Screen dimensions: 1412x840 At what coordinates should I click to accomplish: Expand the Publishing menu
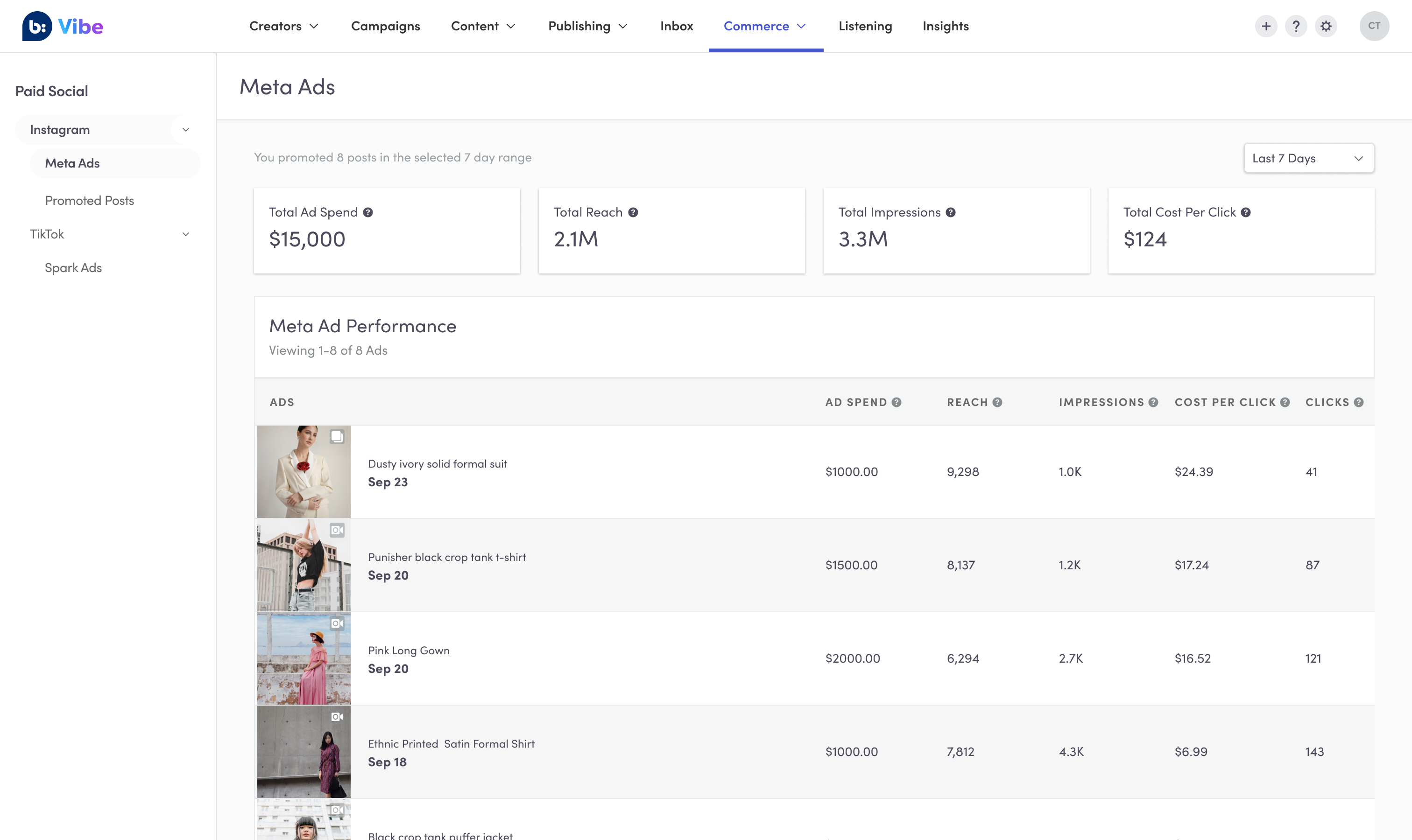(x=588, y=26)
